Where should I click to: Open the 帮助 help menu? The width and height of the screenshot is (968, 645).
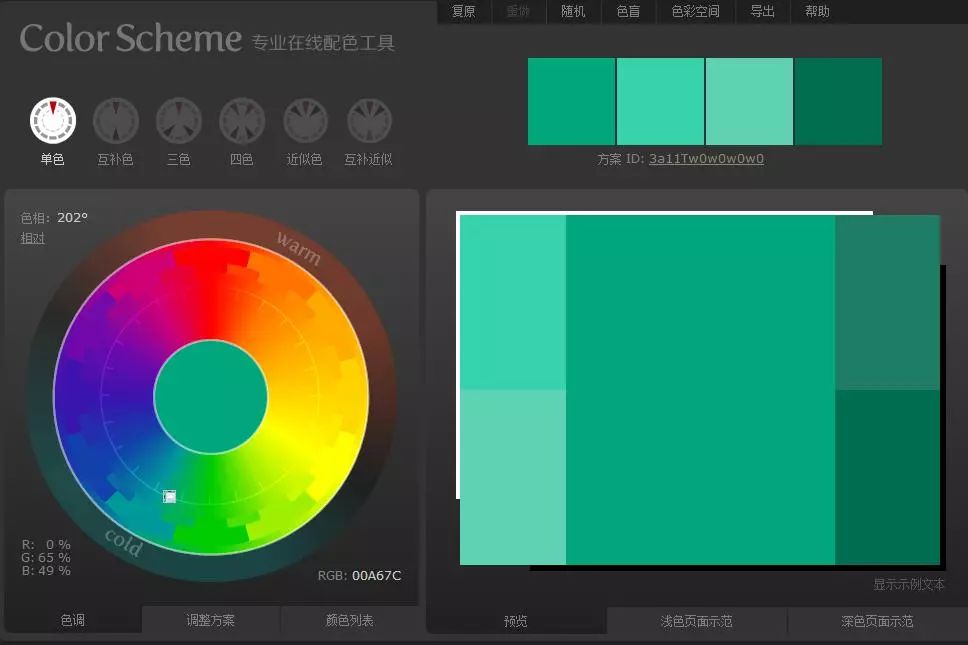817,12
